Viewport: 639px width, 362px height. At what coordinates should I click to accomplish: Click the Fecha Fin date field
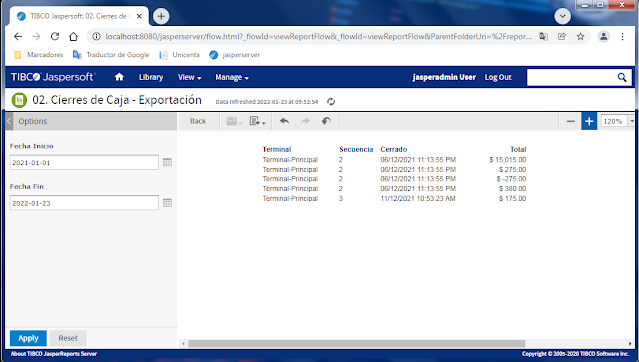(84, 203)
